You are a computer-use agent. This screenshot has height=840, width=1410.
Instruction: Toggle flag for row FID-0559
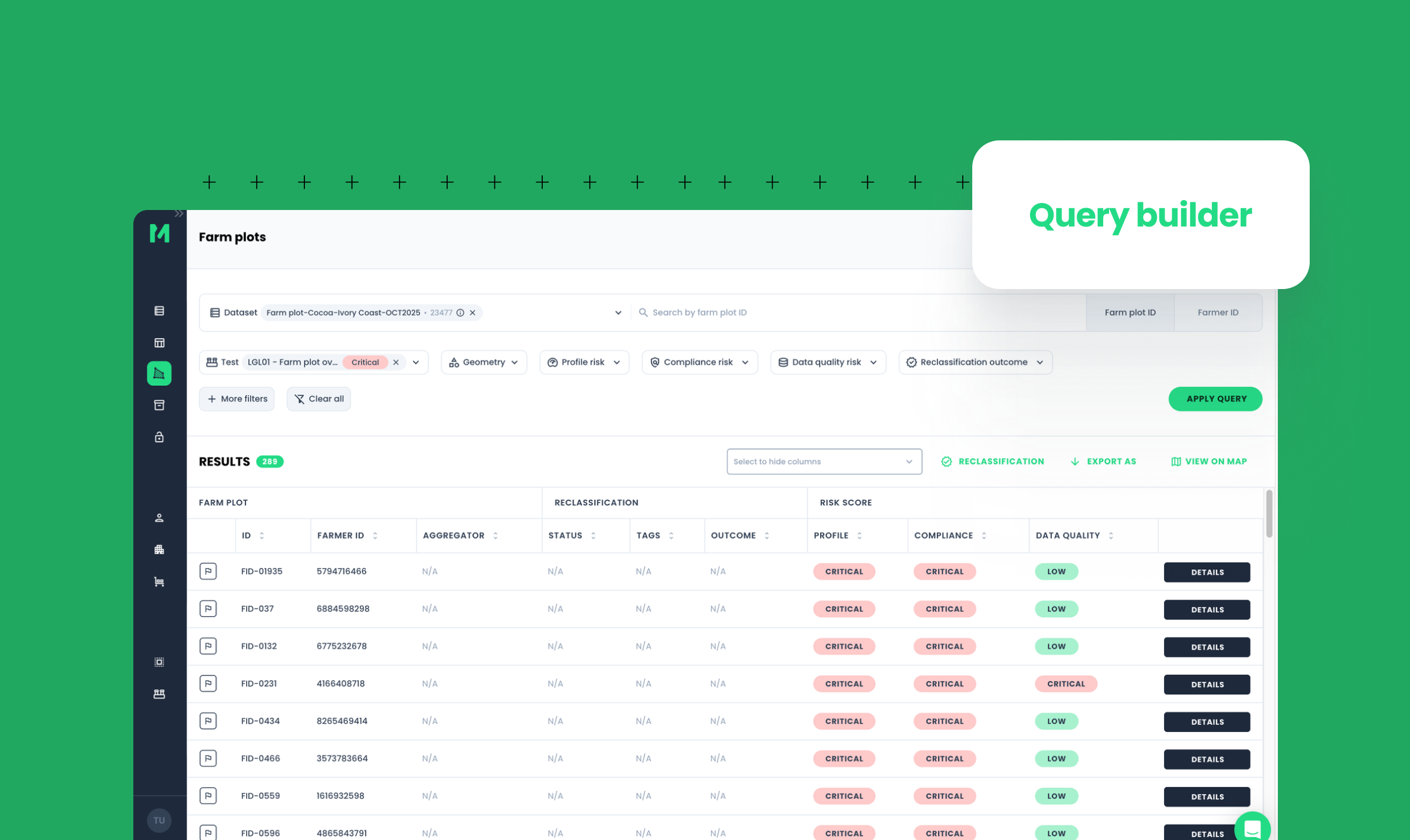tap(208, 796)
